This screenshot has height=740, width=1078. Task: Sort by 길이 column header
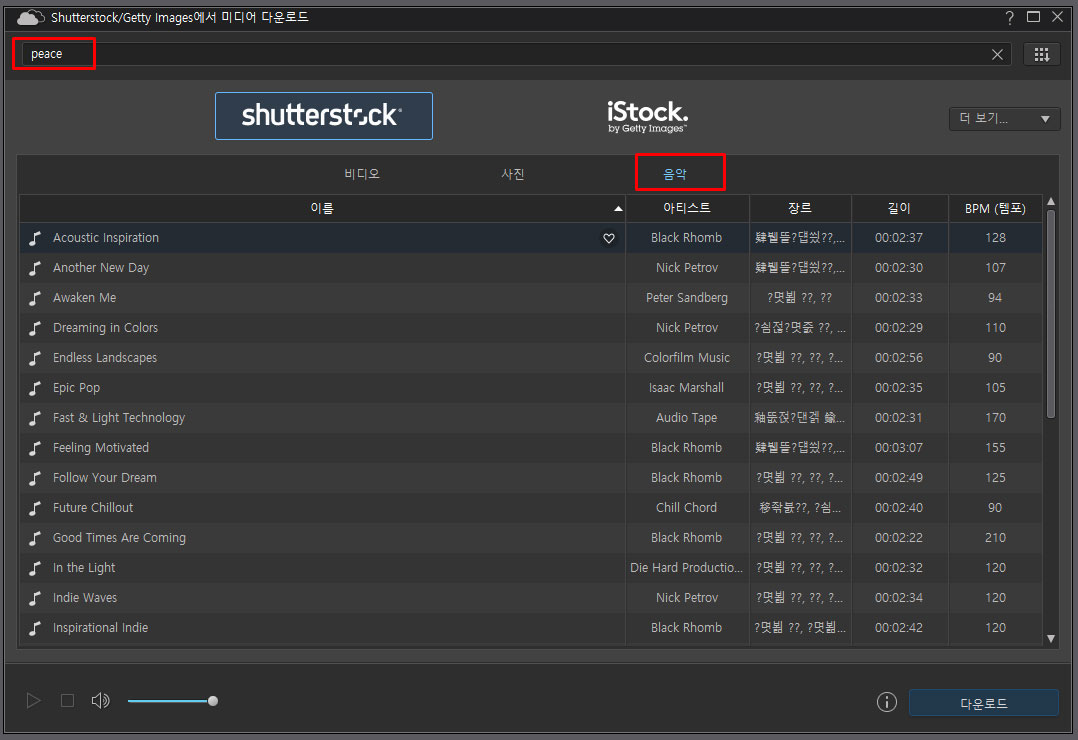(x=899, y=208)
